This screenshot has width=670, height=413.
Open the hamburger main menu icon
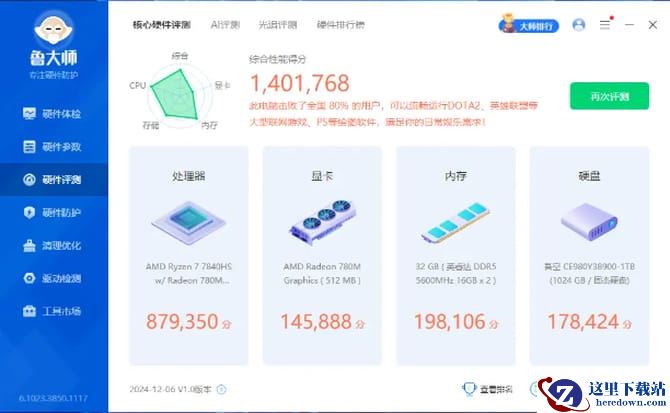[605, 25]
